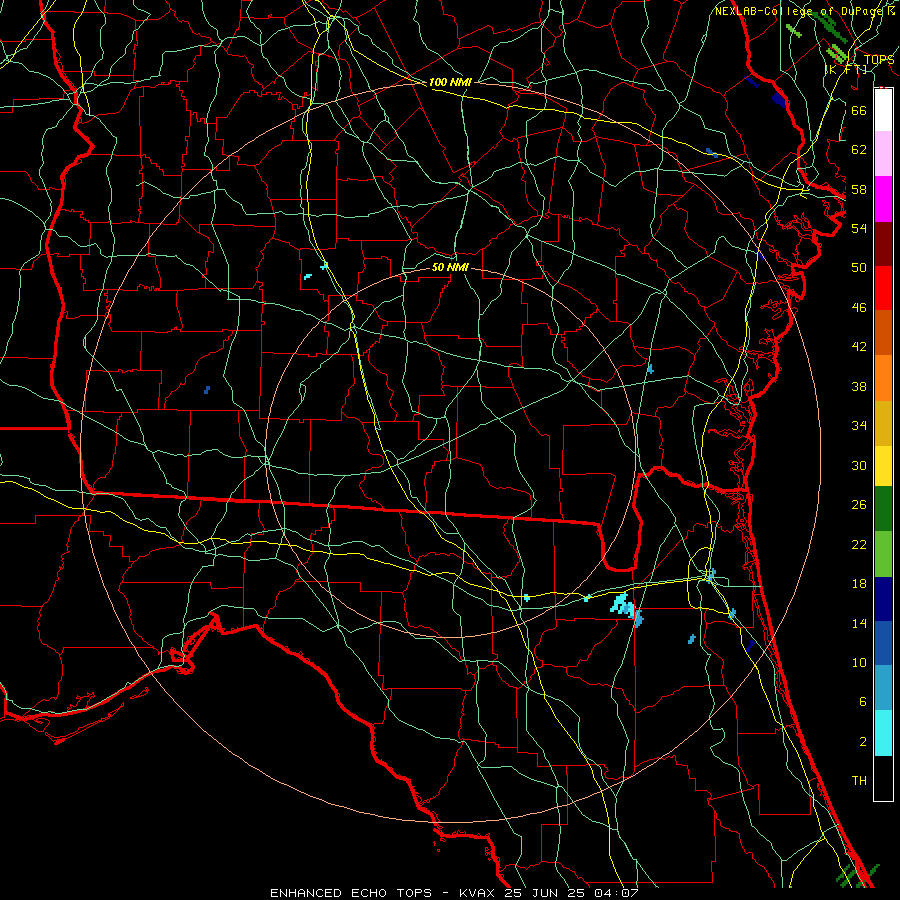Click the "26" legend value
Image resolution: width=900 pixels, height=900 pixels.
click(x=859, y=505)
